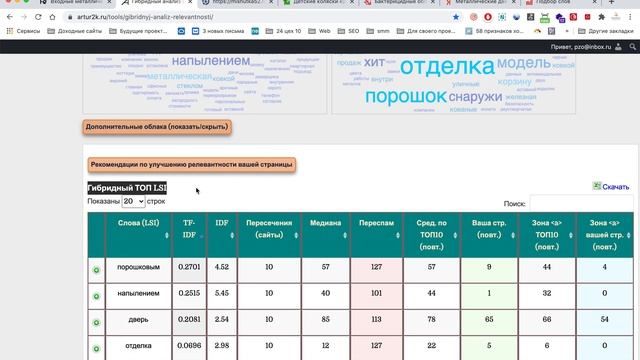Screen dimensions: 640x360
Task: Open the Chrome three-dot menu
Action: pos(630,17)
